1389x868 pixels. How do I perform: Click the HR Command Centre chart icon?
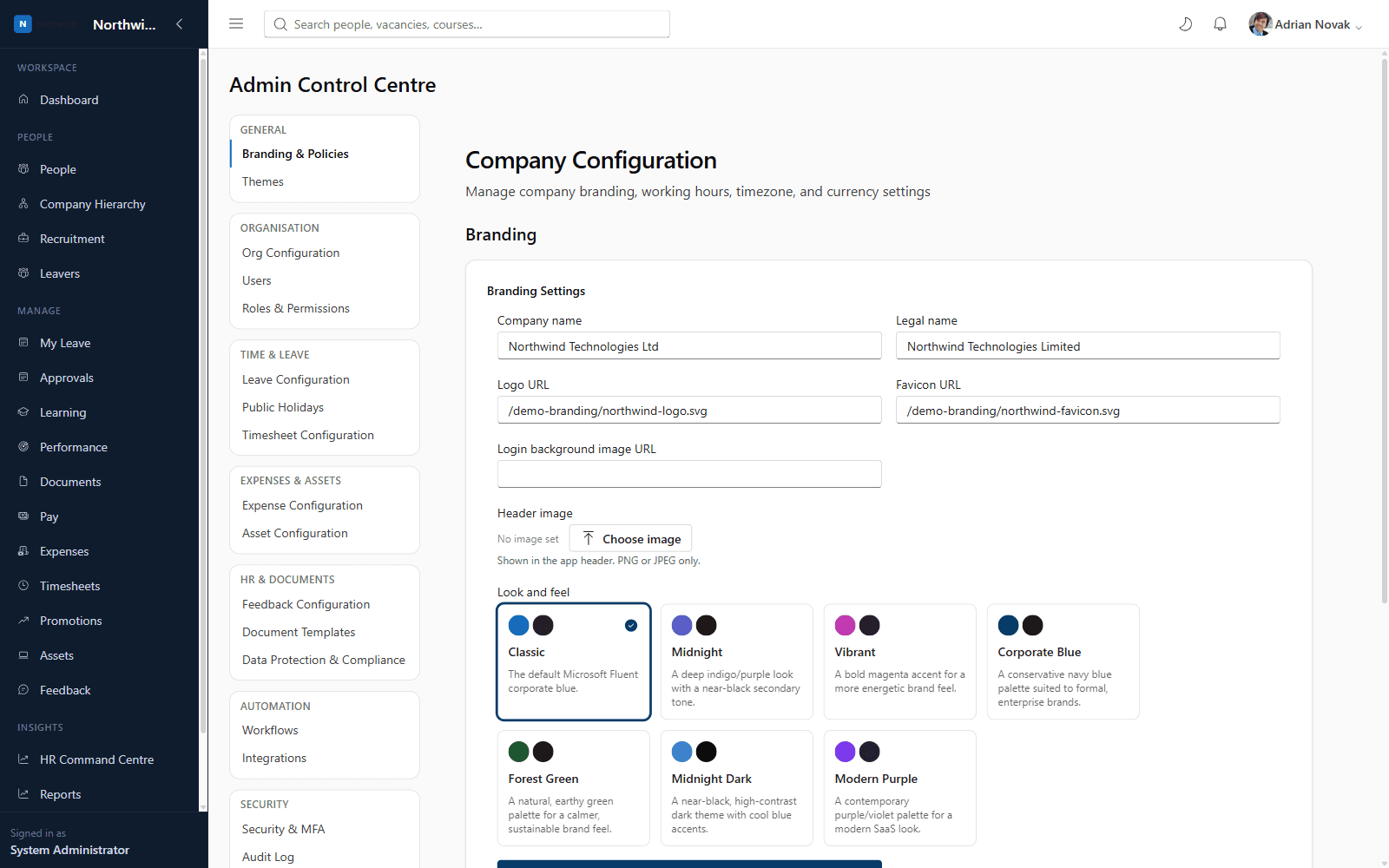pos(23,759)
